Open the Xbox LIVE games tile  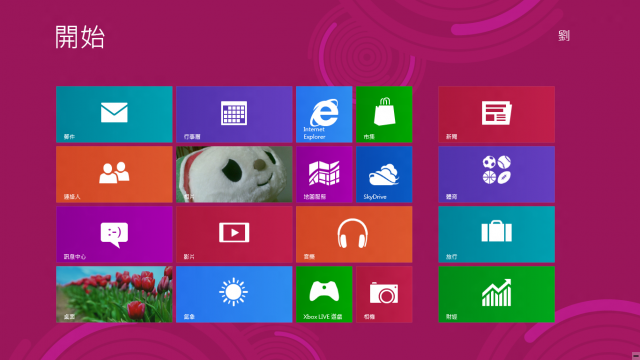click(324, 294)
